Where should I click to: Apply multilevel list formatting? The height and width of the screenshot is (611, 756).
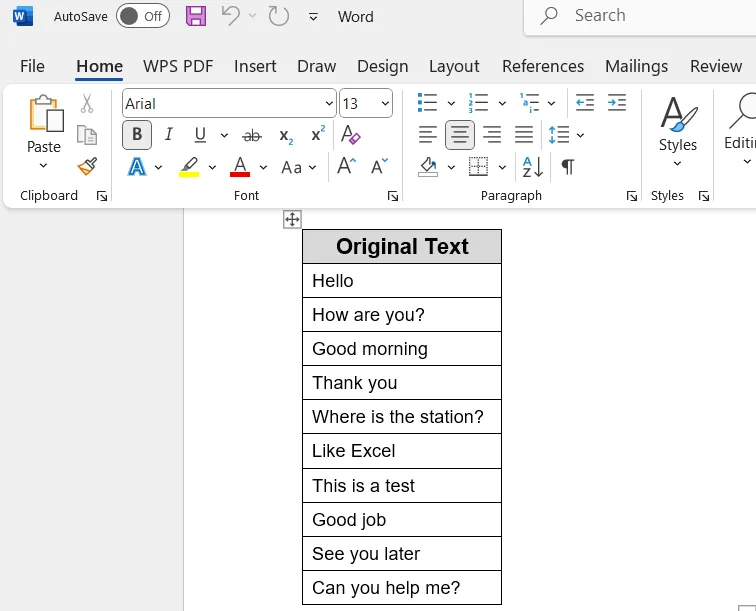coord(529,103)
